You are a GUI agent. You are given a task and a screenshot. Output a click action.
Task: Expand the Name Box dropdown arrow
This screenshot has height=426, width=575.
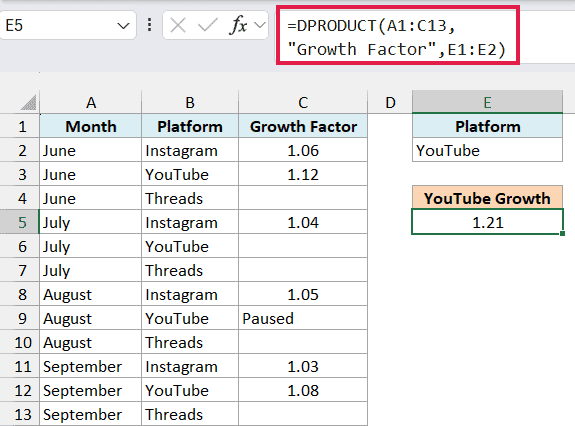(x=123, y=26)
